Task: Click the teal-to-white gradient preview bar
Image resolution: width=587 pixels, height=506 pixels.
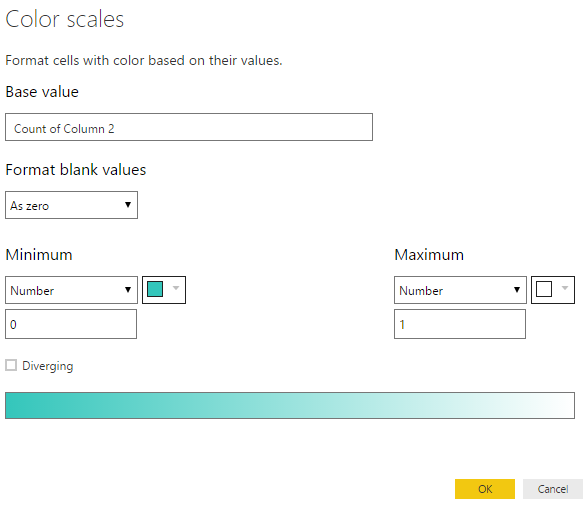Action: (290, 405)
